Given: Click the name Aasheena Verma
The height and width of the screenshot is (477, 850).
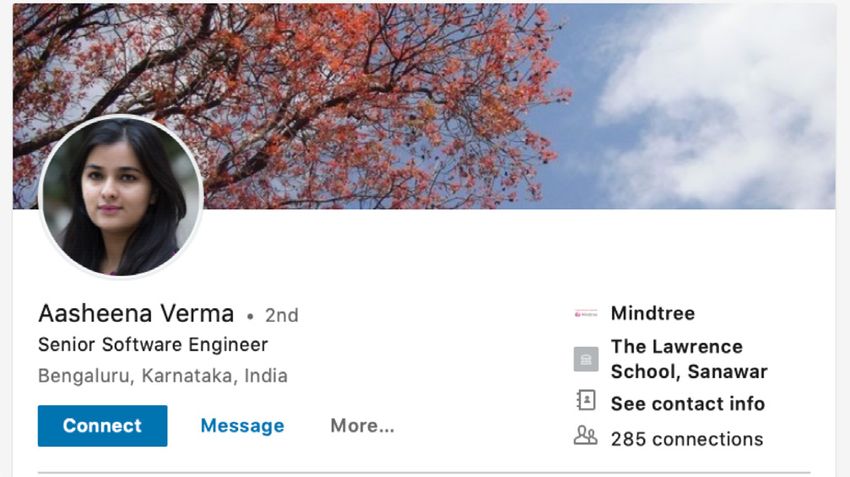Looking at the screenshot, I should click(136, 314).
